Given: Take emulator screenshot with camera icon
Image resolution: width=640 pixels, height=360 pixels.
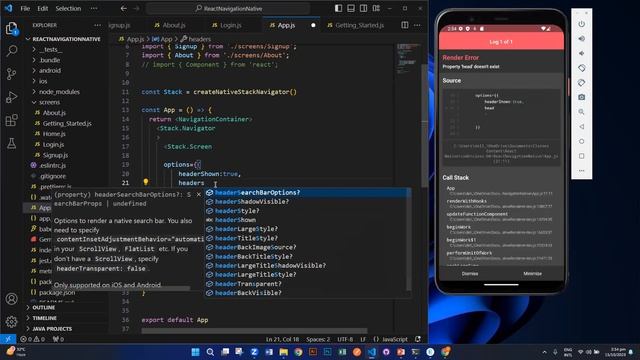Looking at the screenshot, I should (x=582, y=97).
